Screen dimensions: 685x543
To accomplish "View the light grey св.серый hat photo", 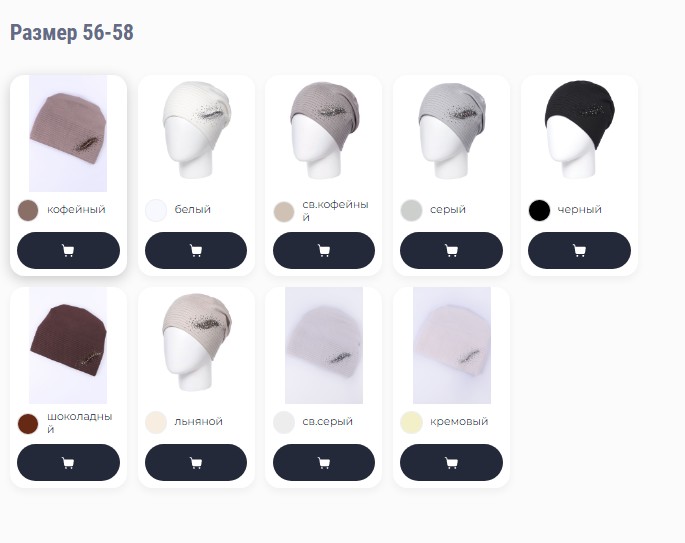I will tap(324, 345).
